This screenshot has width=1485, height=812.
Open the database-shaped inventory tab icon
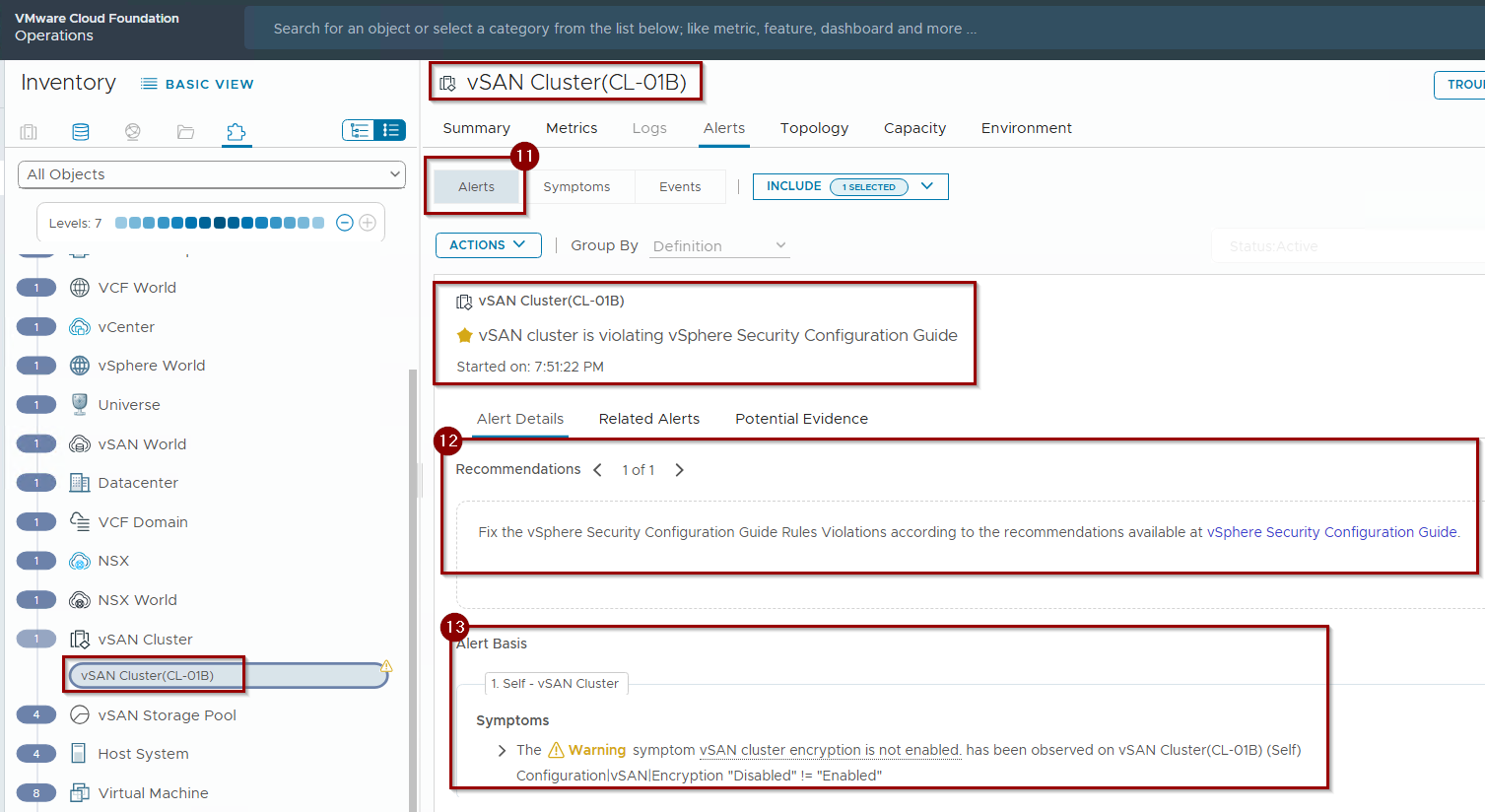point(81,132)
